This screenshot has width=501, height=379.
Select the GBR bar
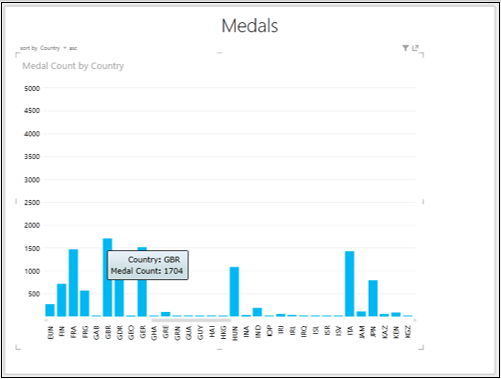pyautogui.click(x=107, y=277)
